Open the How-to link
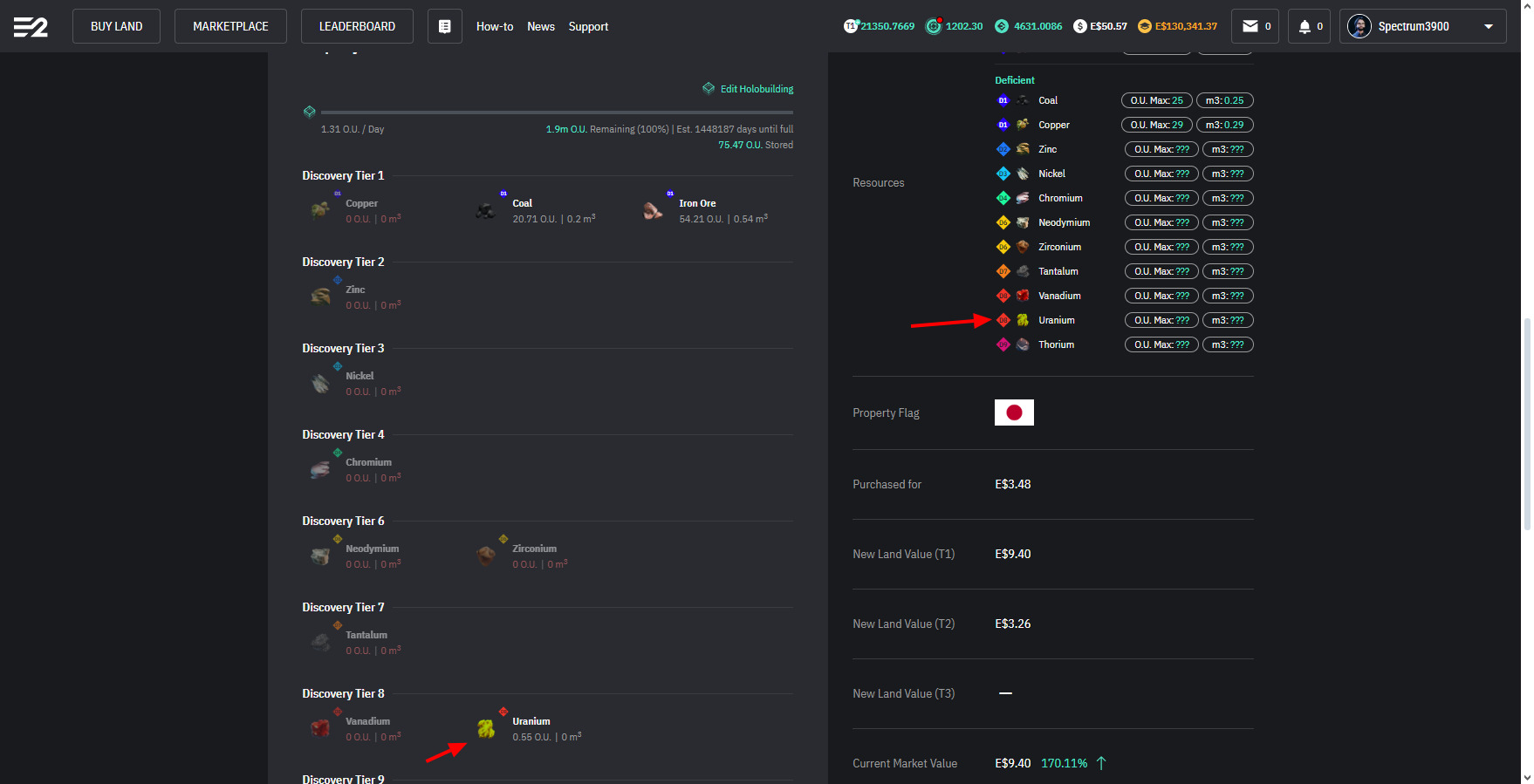The image size is (1534, 784). [495, 26]
